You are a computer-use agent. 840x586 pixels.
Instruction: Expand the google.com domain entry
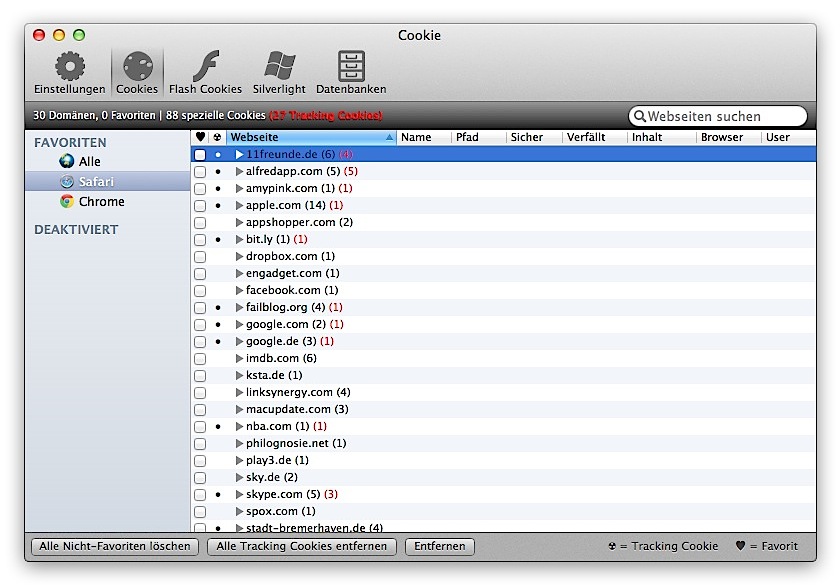(239, 324)
